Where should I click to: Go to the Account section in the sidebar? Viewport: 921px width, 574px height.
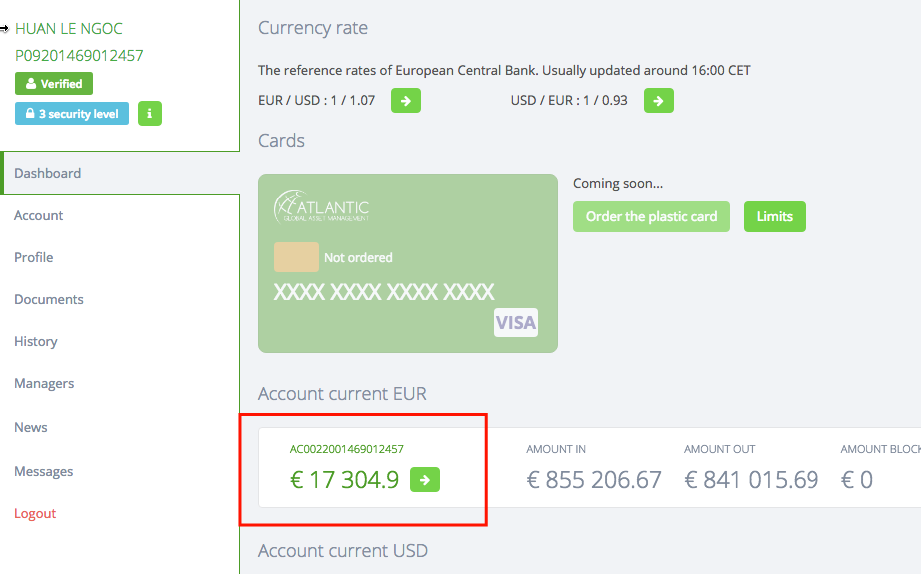coord(39,215)
